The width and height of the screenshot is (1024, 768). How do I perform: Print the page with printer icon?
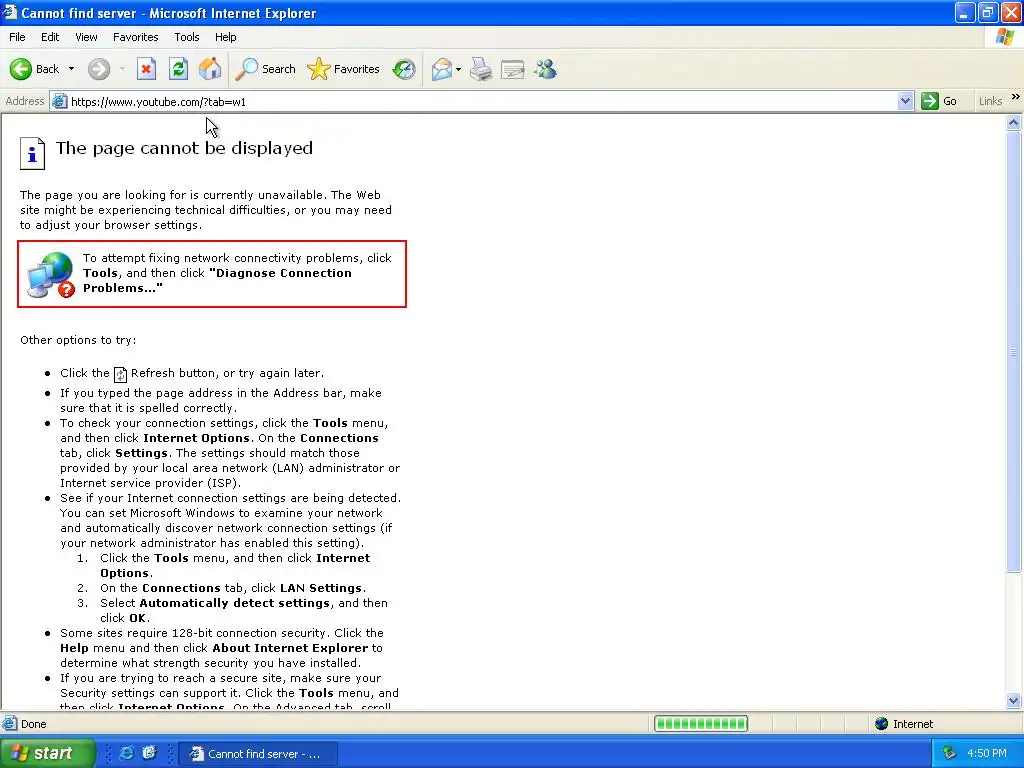[x=481, y=69]
